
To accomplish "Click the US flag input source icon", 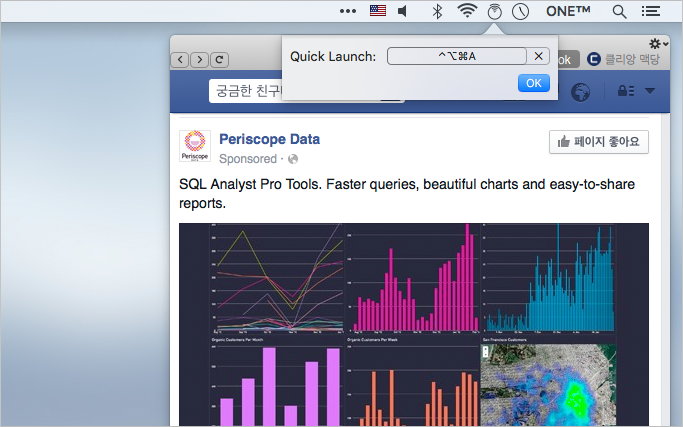I will coord(378,10).
